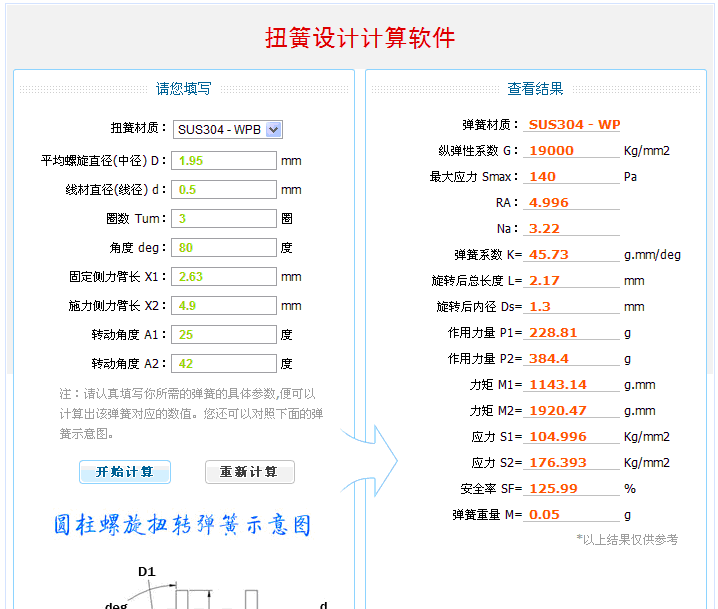
Task: Click the 弹簧重量 M result field
Action: coord(572,515)
